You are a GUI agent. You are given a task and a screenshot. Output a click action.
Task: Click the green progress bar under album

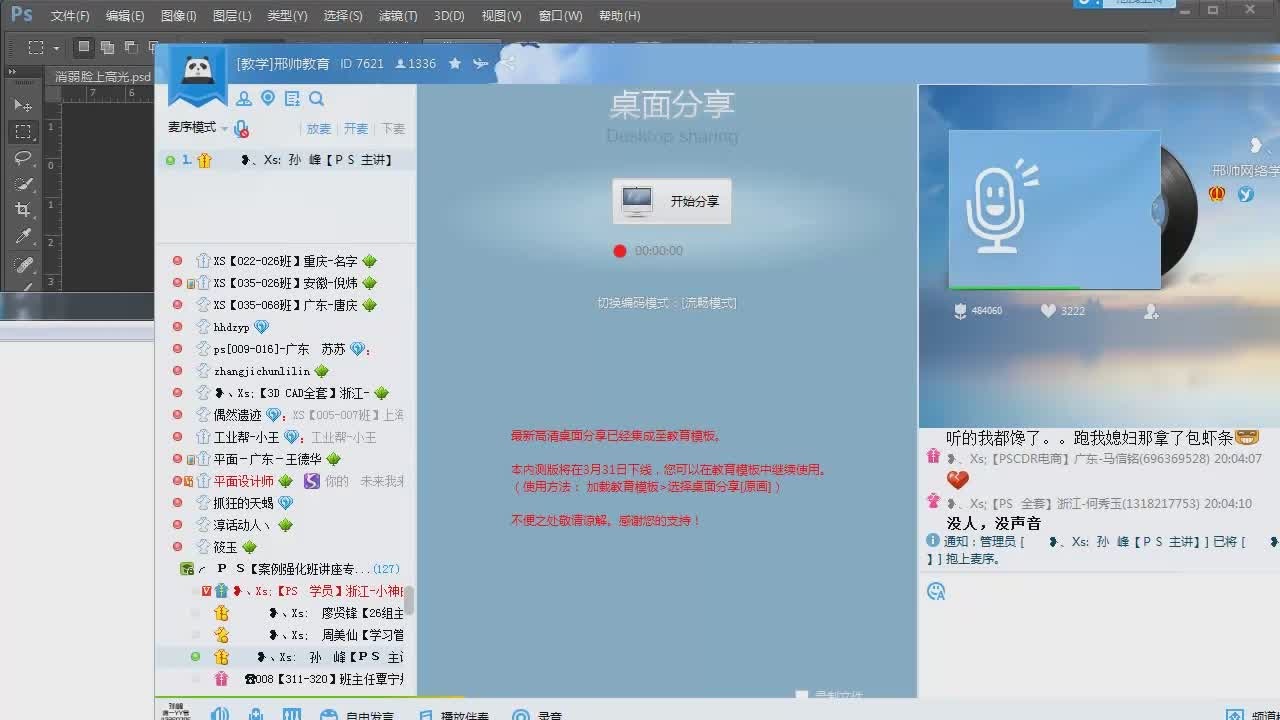coord(1014,288)
